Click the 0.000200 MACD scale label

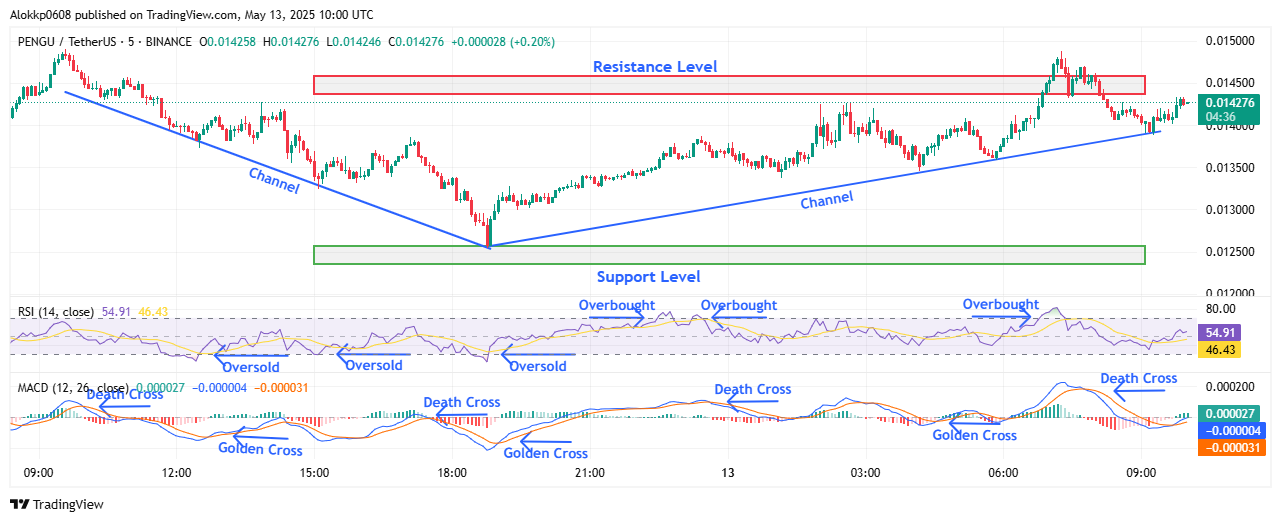[x=1230, y=386]
